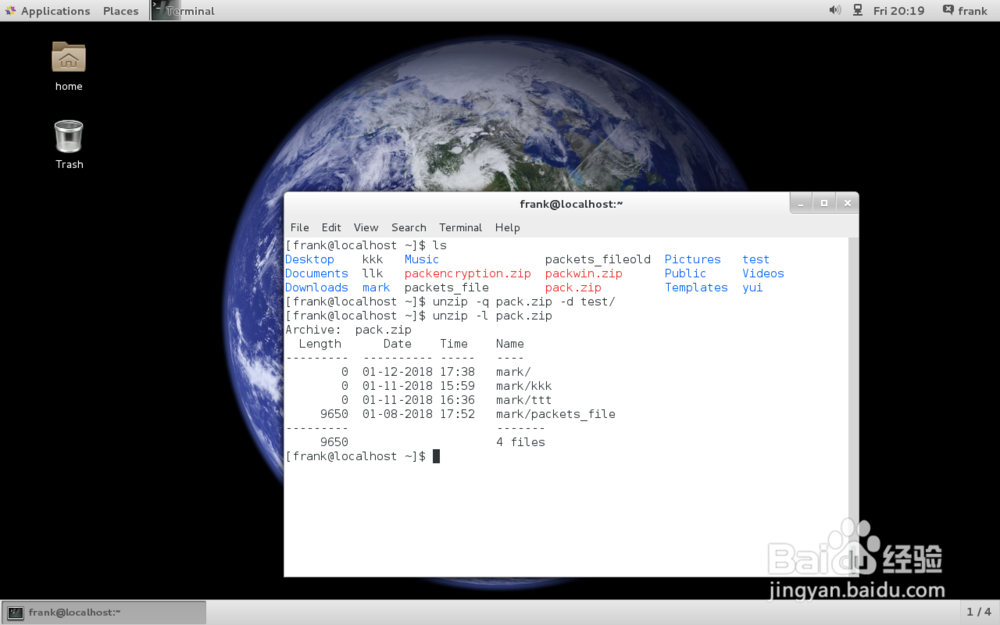The height and width of the screenshot is (625, 1000).
Task: Open the frank user menu
Action: (965, 10)
